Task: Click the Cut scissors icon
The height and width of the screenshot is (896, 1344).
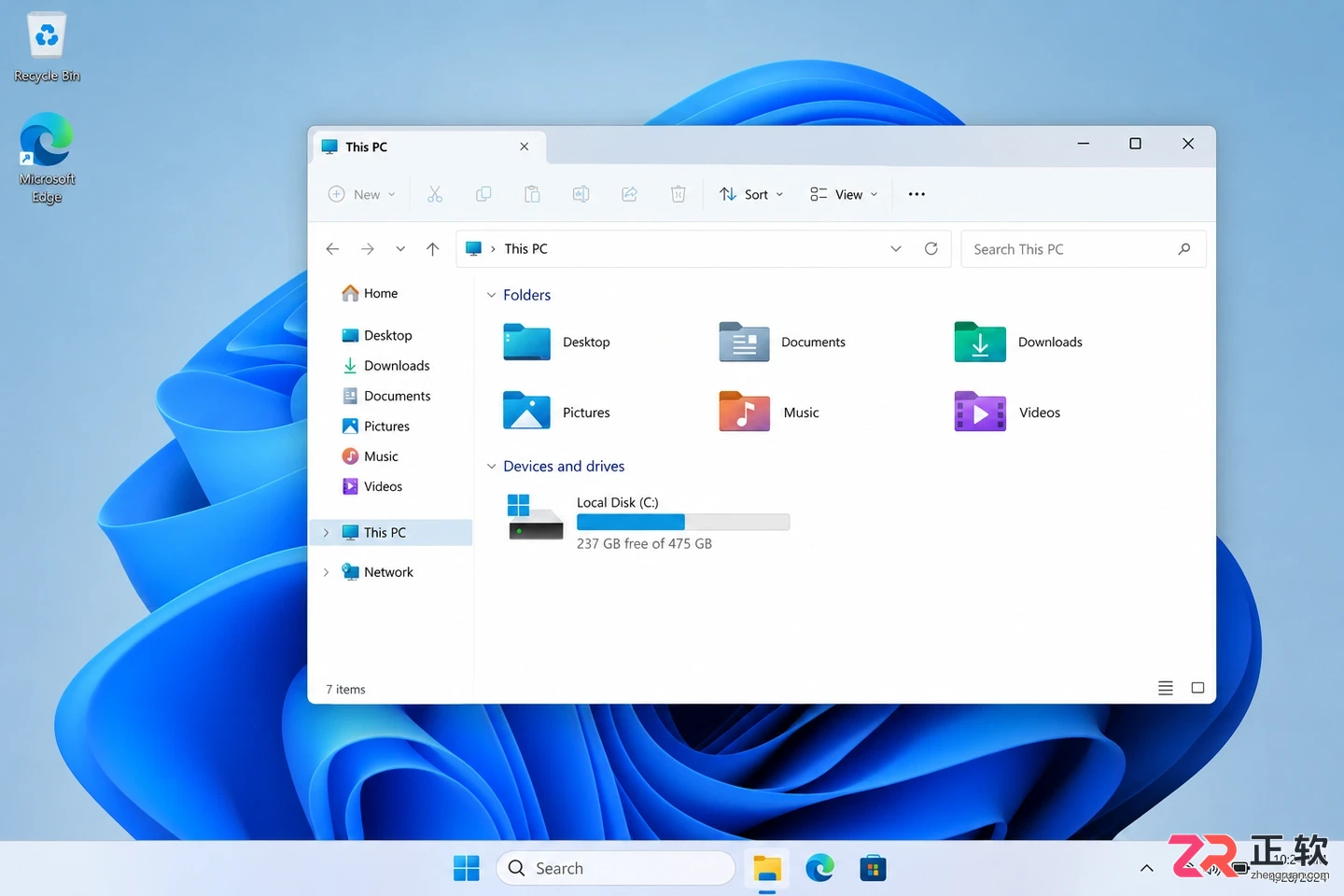Action: click(435, 194)
